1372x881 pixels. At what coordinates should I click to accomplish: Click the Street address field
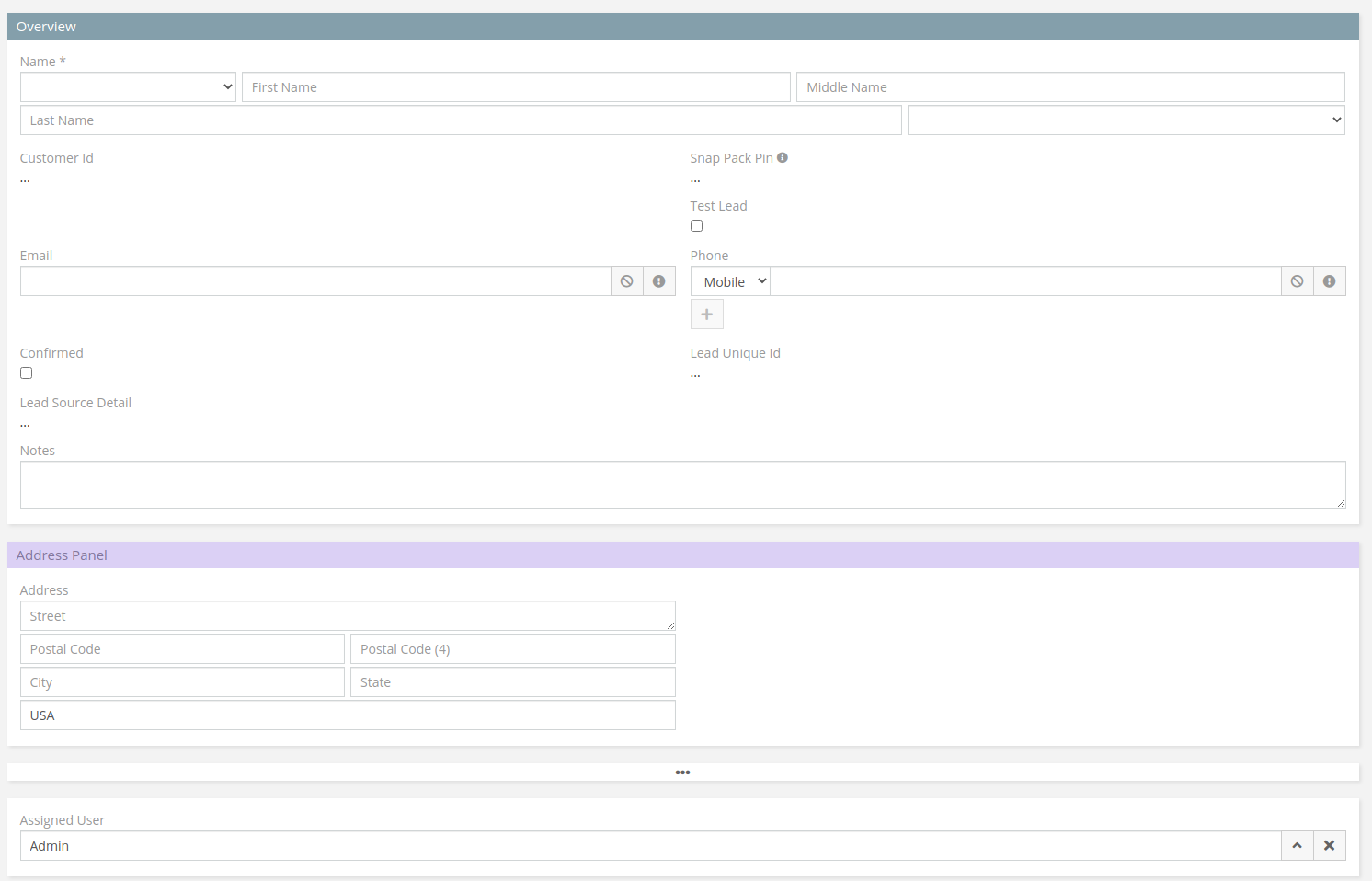pos(348,616)
